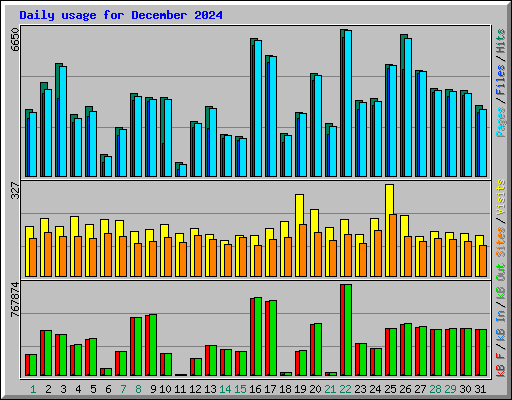Viewport: 512px width, 400px height.
Task: Click day label 19 on the x-axis
Action: 300,389
